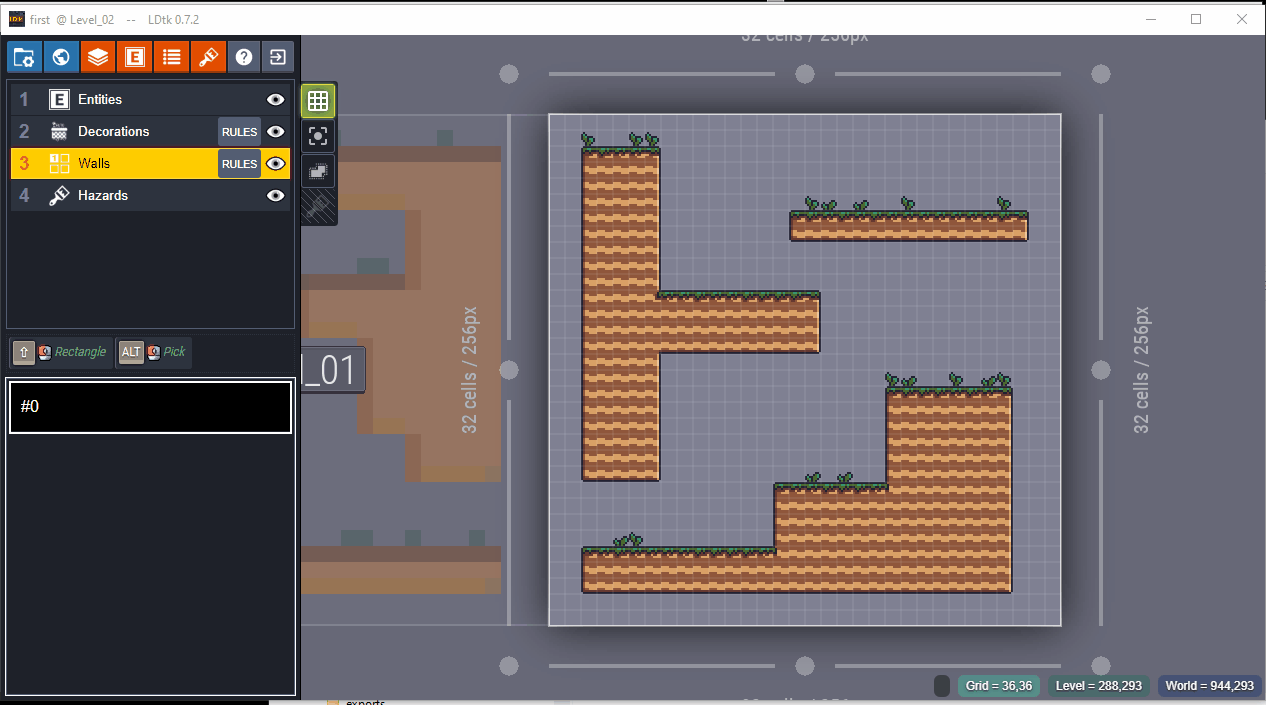Open RULES for the Decorations layer

[239, 132]
